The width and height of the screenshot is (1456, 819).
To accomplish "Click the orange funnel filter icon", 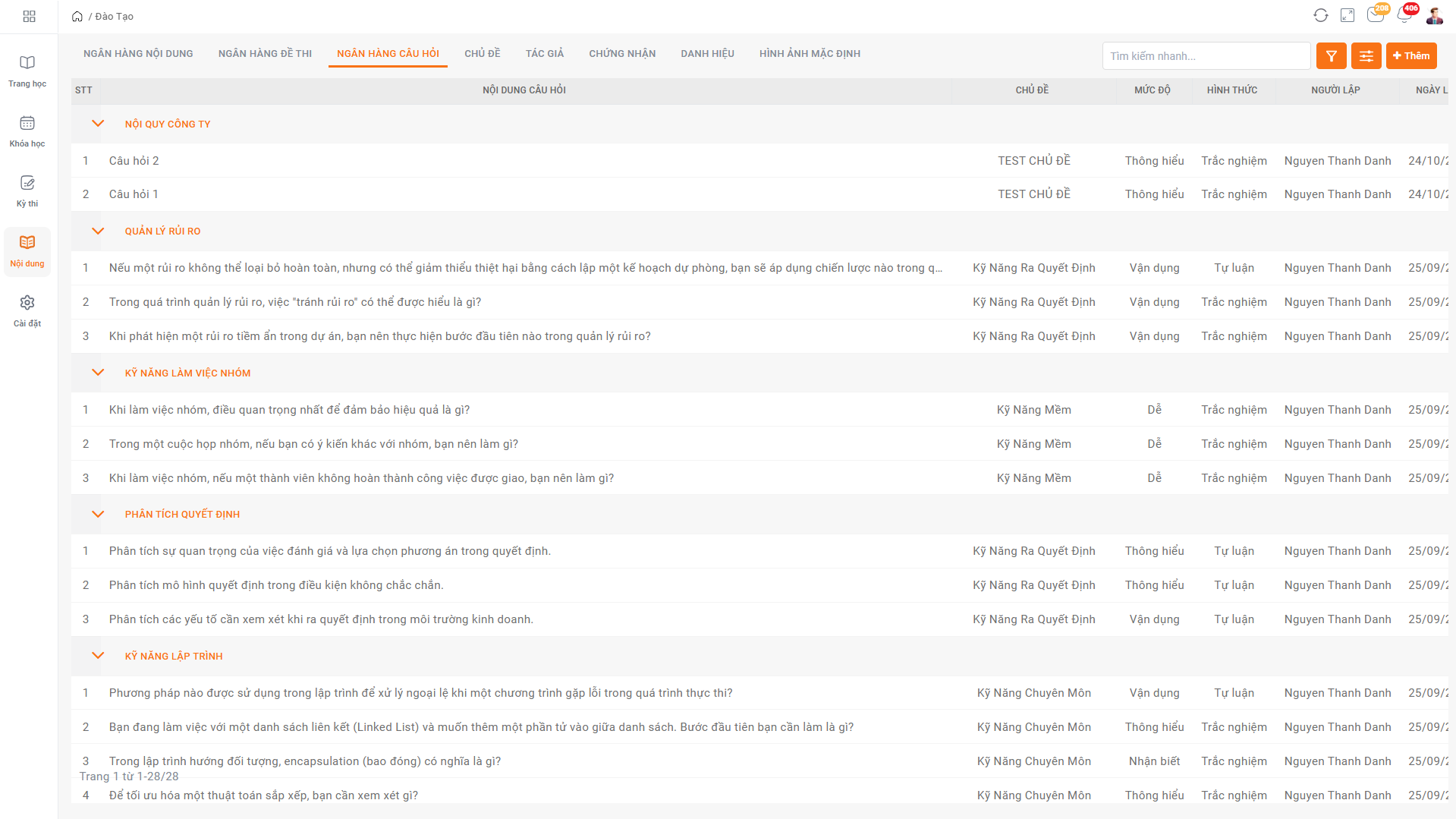I will click(1331, 56).
